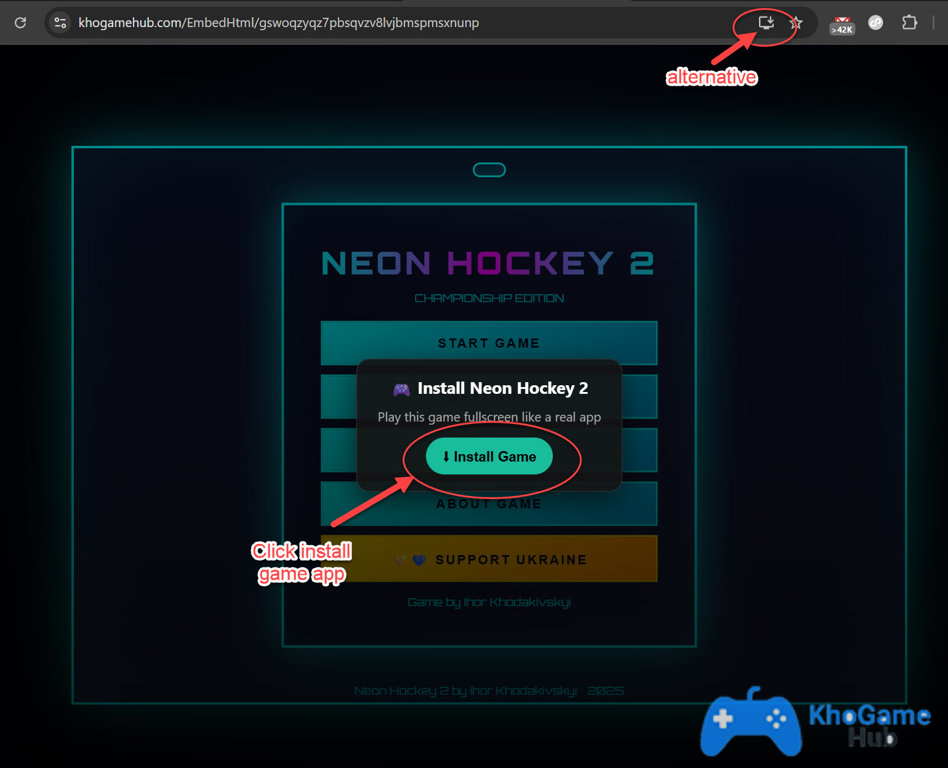948x768 pixels.
Task: Click the circled install-app icon in toolbar
Action: (x=765, y=22)
